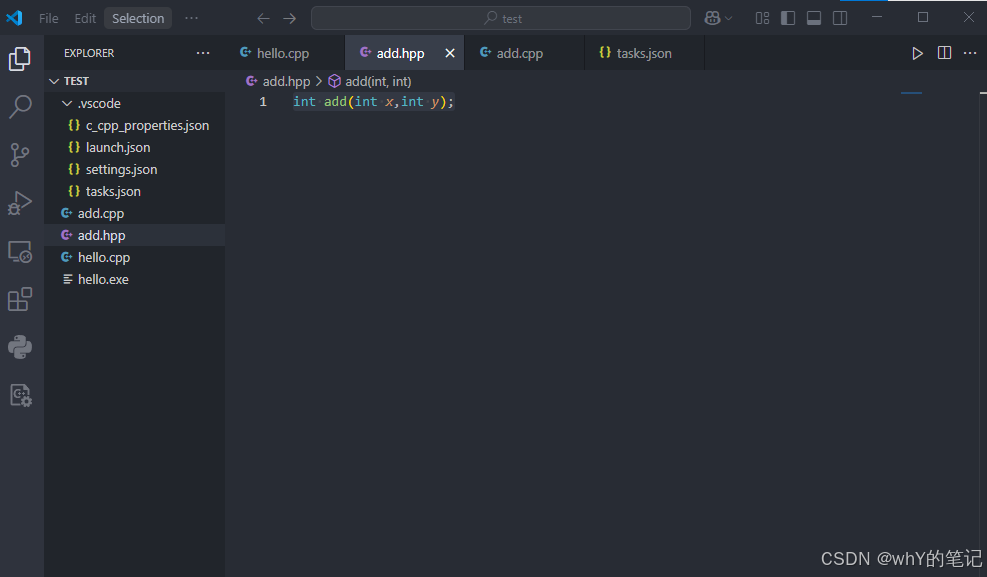Toggle the primary side bar
Screen dimensions: 987x577
[788, 18]
